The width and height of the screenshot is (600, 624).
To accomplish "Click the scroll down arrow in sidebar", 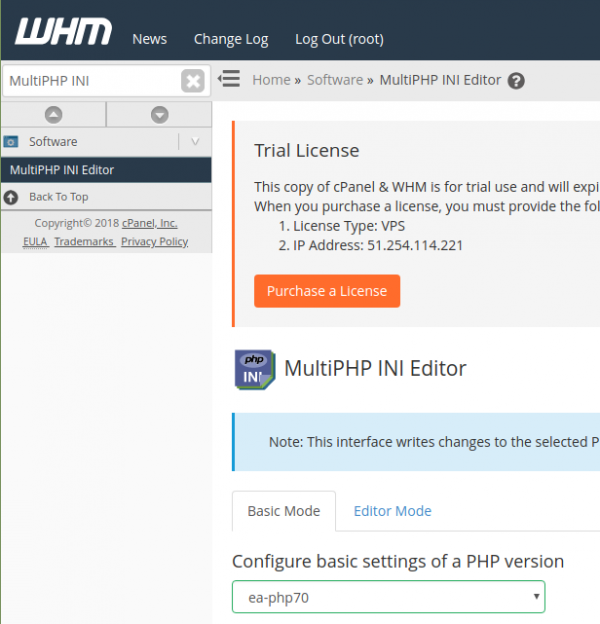I will click(159, 114).
